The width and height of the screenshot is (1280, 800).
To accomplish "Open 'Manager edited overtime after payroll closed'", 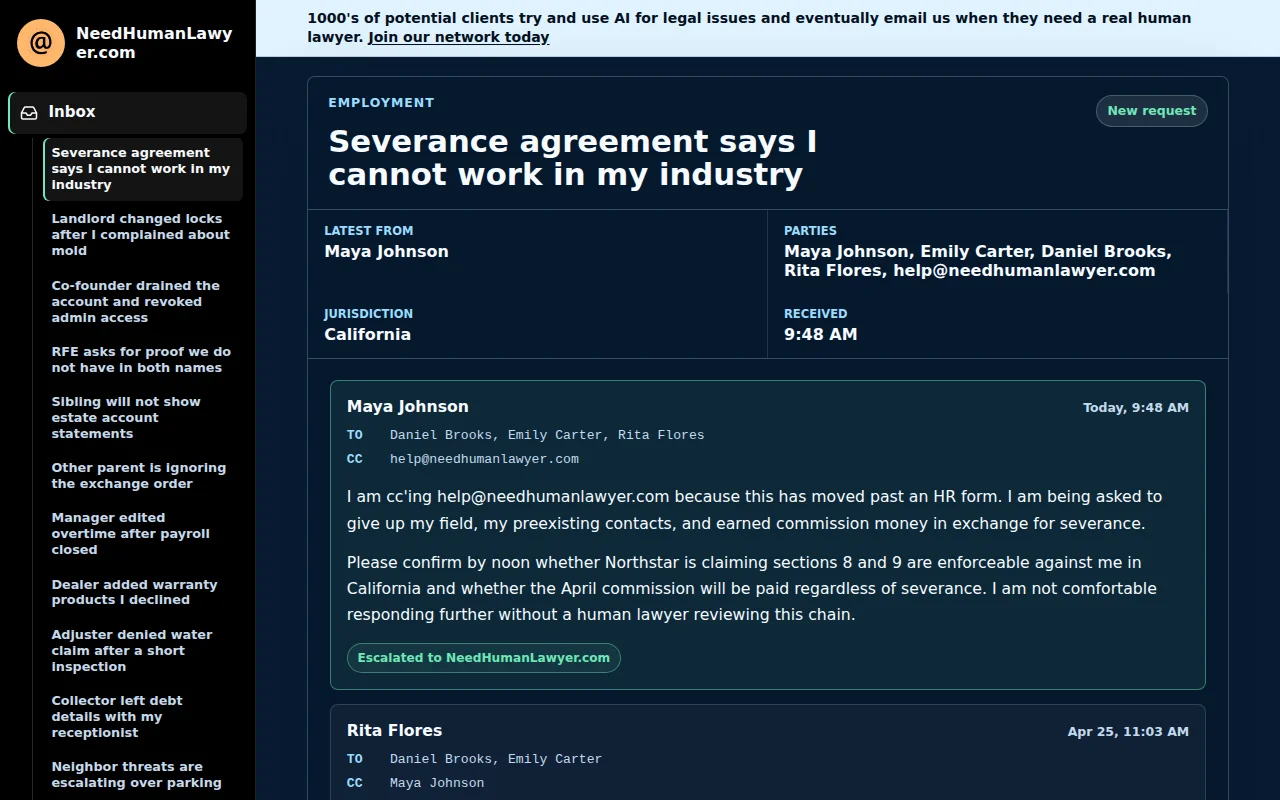I will click(x=143, y=534).
